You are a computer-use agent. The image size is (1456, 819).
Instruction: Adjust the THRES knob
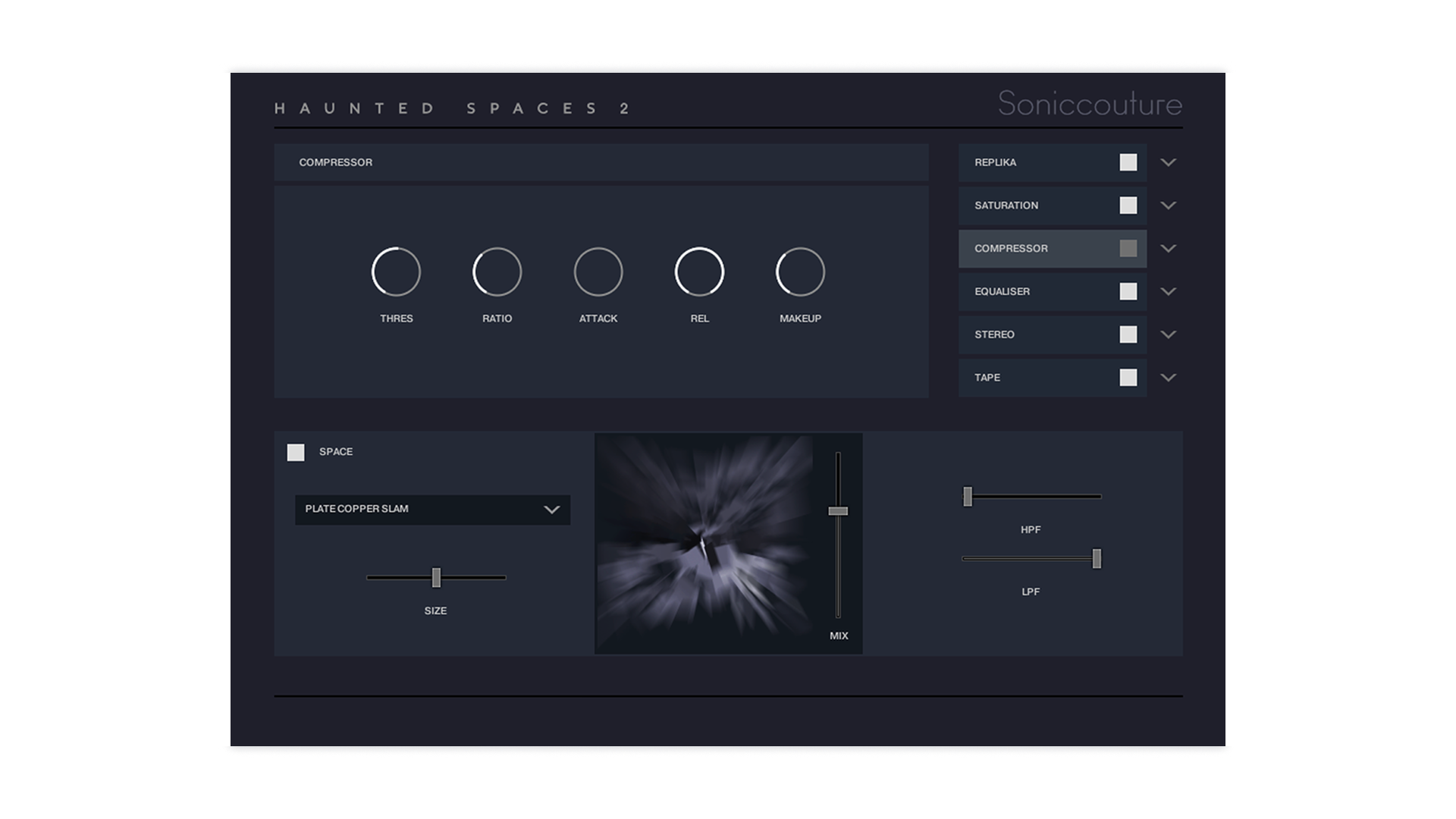coord(396,271)
